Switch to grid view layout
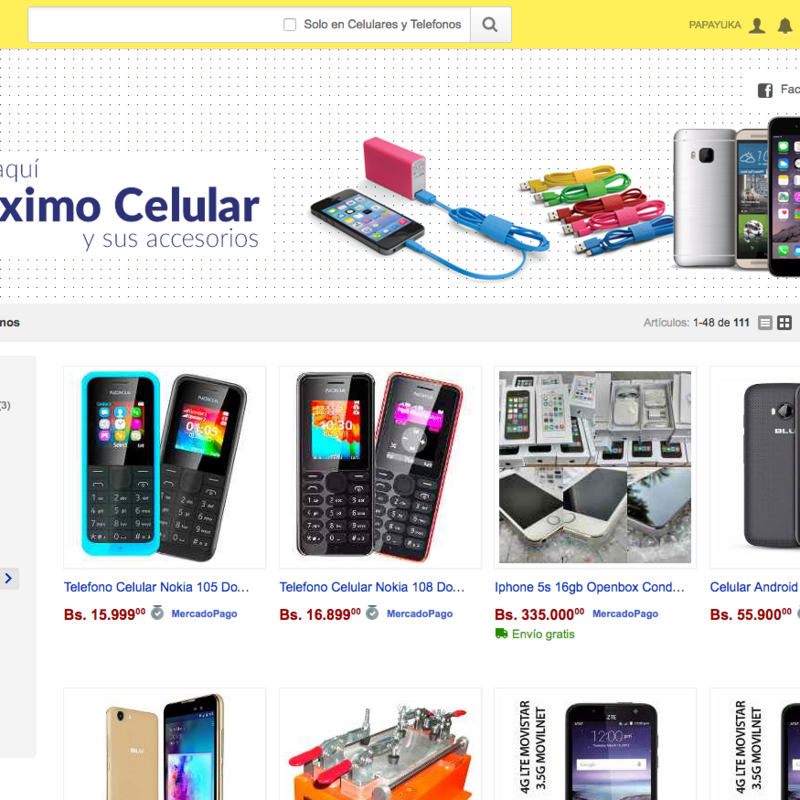The image size is (800, 800). tap(784, 322)
